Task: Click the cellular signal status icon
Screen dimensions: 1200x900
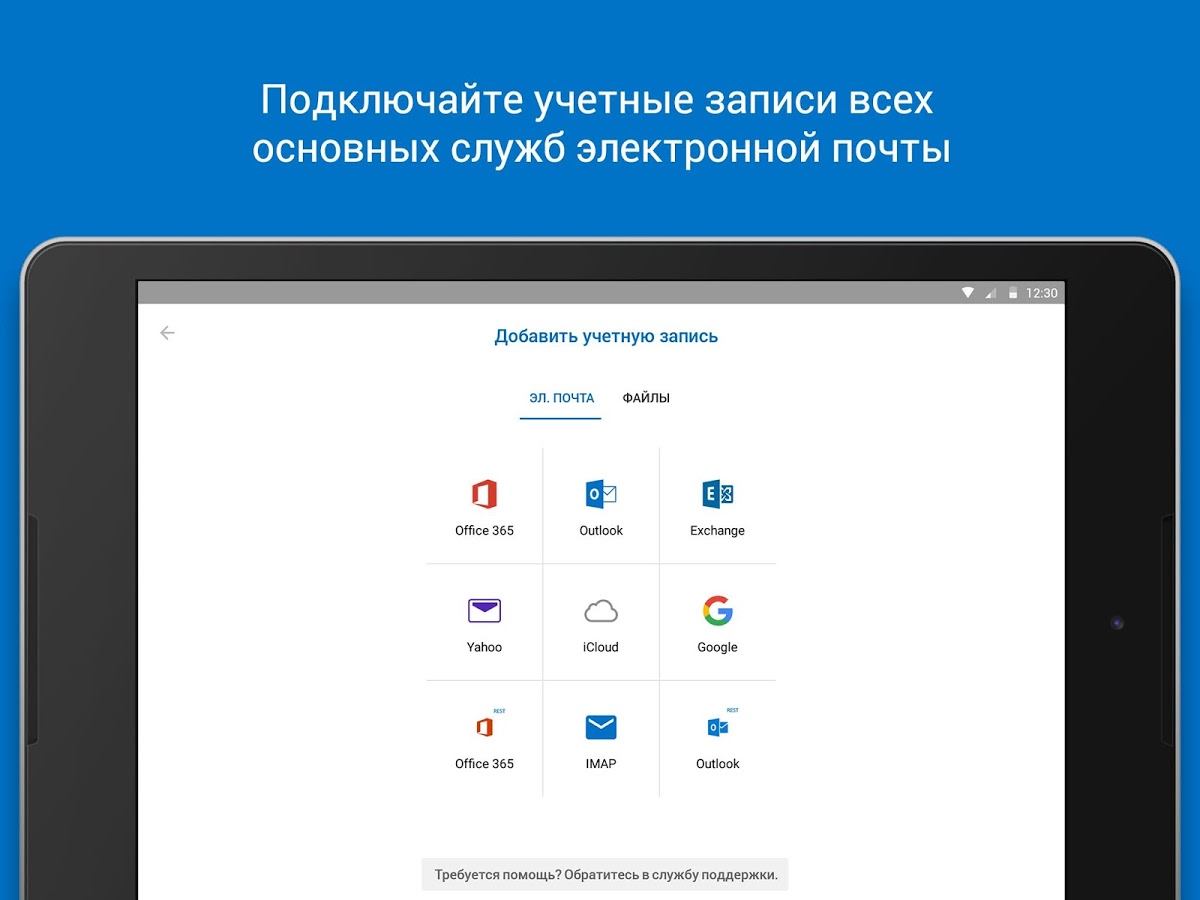Action: click(991, 293)
